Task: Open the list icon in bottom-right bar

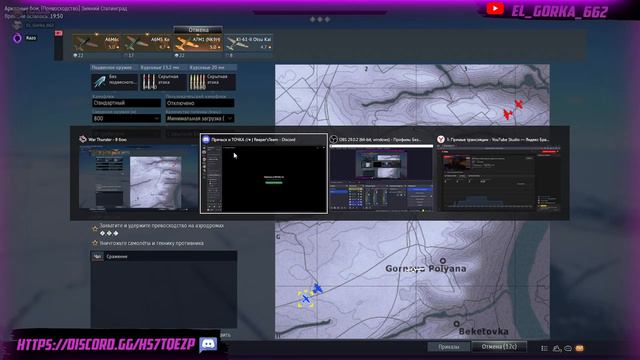Action: [x=544, y=348]
